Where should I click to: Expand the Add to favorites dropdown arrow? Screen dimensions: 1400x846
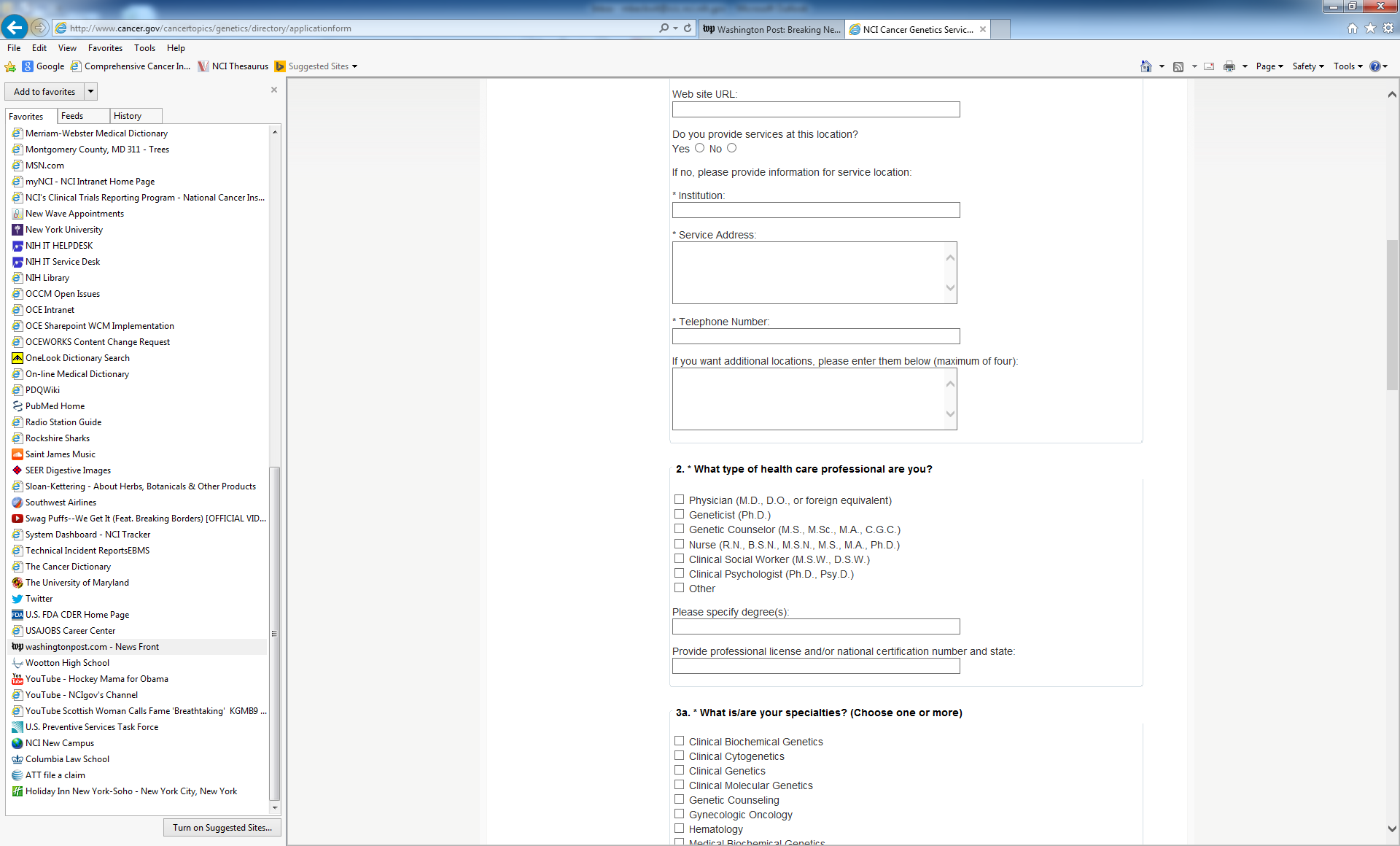(x=91, y=92)
